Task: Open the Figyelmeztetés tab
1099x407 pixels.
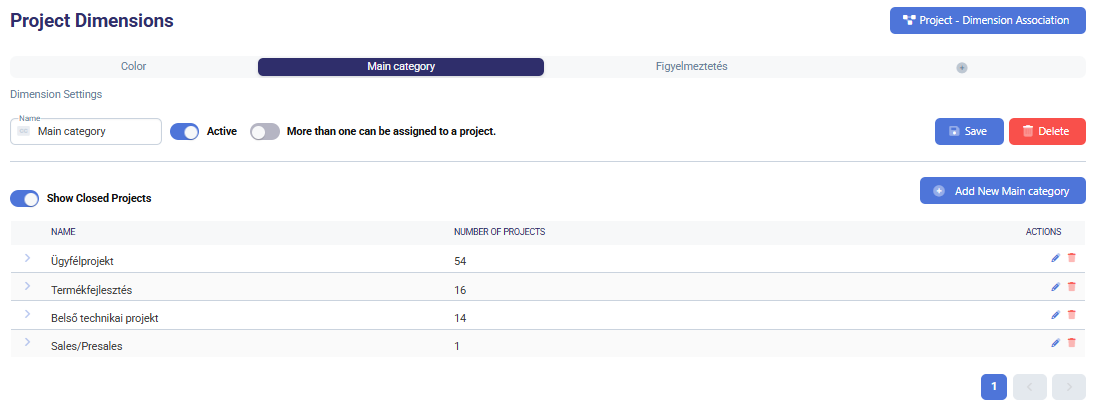Action: click(690, 67)
